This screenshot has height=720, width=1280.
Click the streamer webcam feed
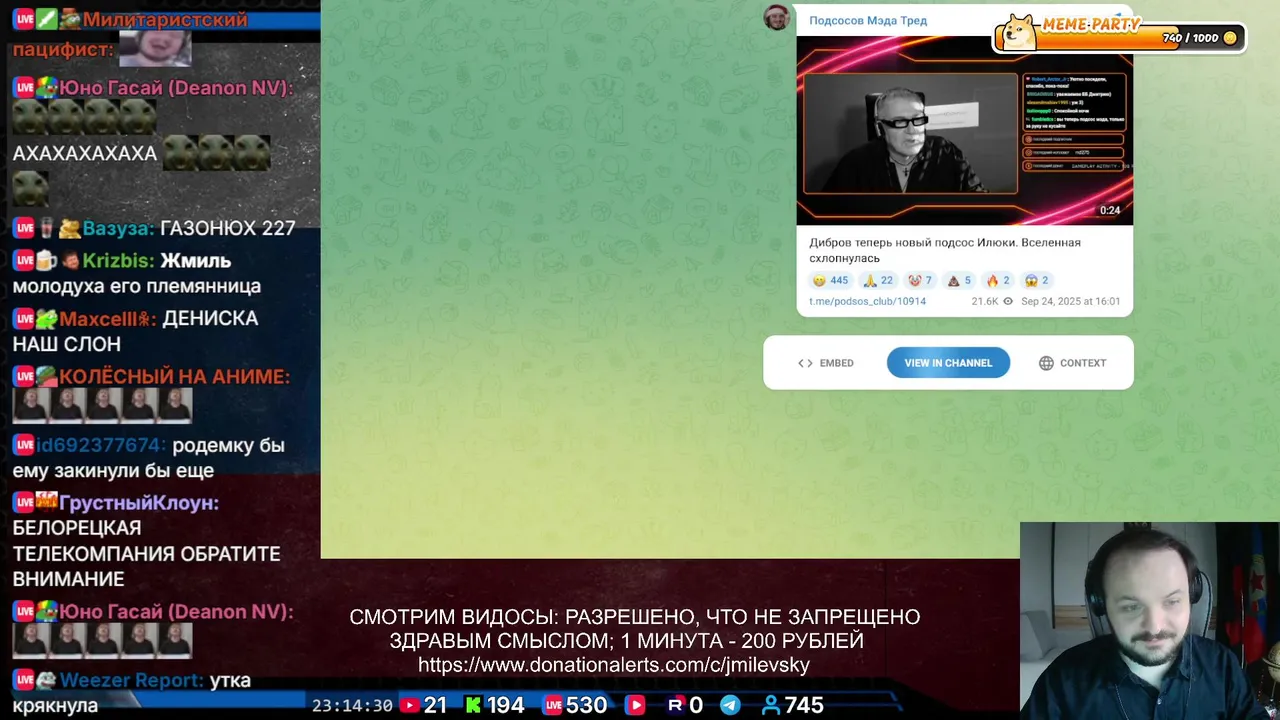click(1150, 621)
